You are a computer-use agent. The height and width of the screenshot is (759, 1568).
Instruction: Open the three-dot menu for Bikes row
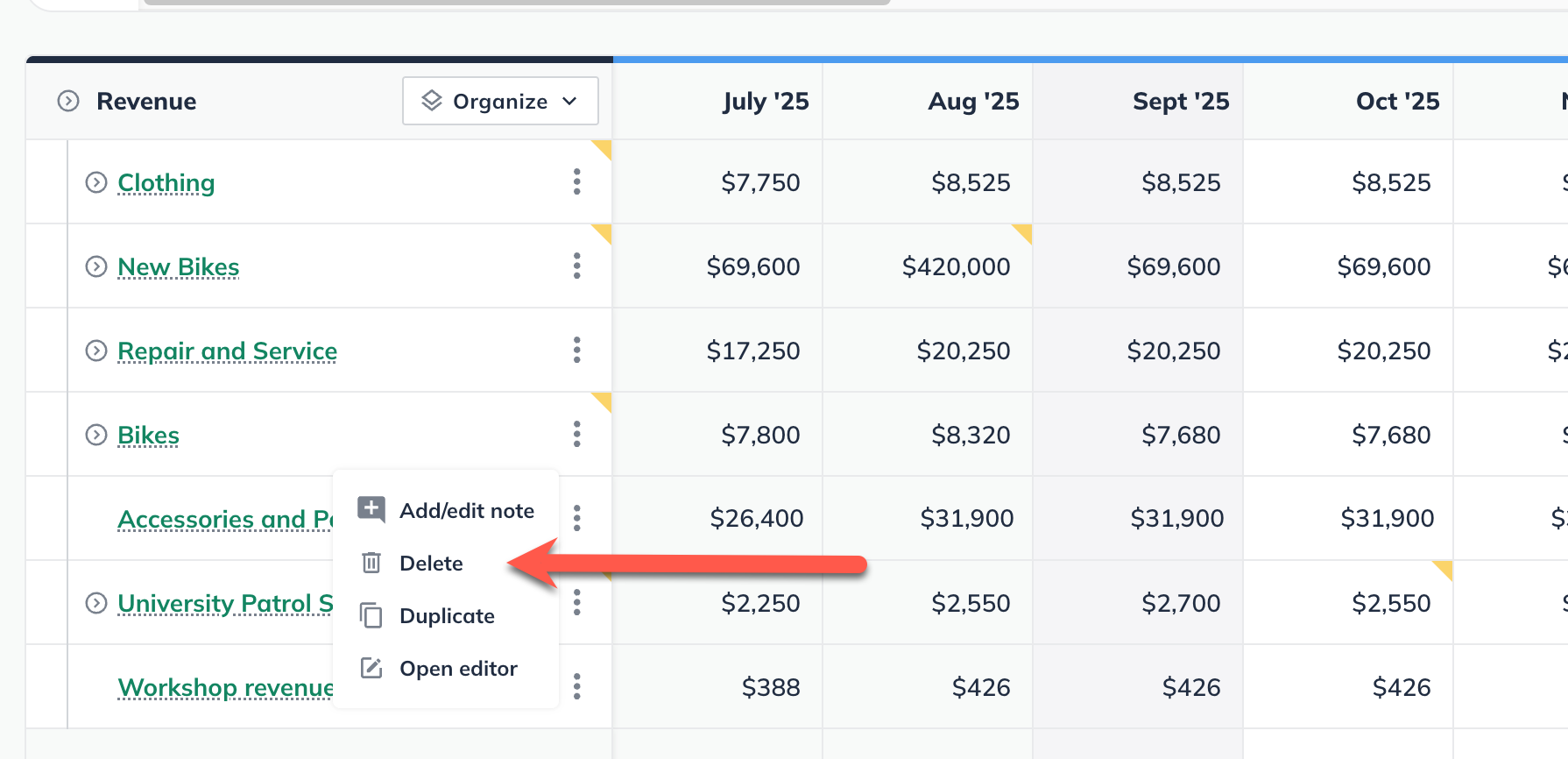(x=576, y=434)
